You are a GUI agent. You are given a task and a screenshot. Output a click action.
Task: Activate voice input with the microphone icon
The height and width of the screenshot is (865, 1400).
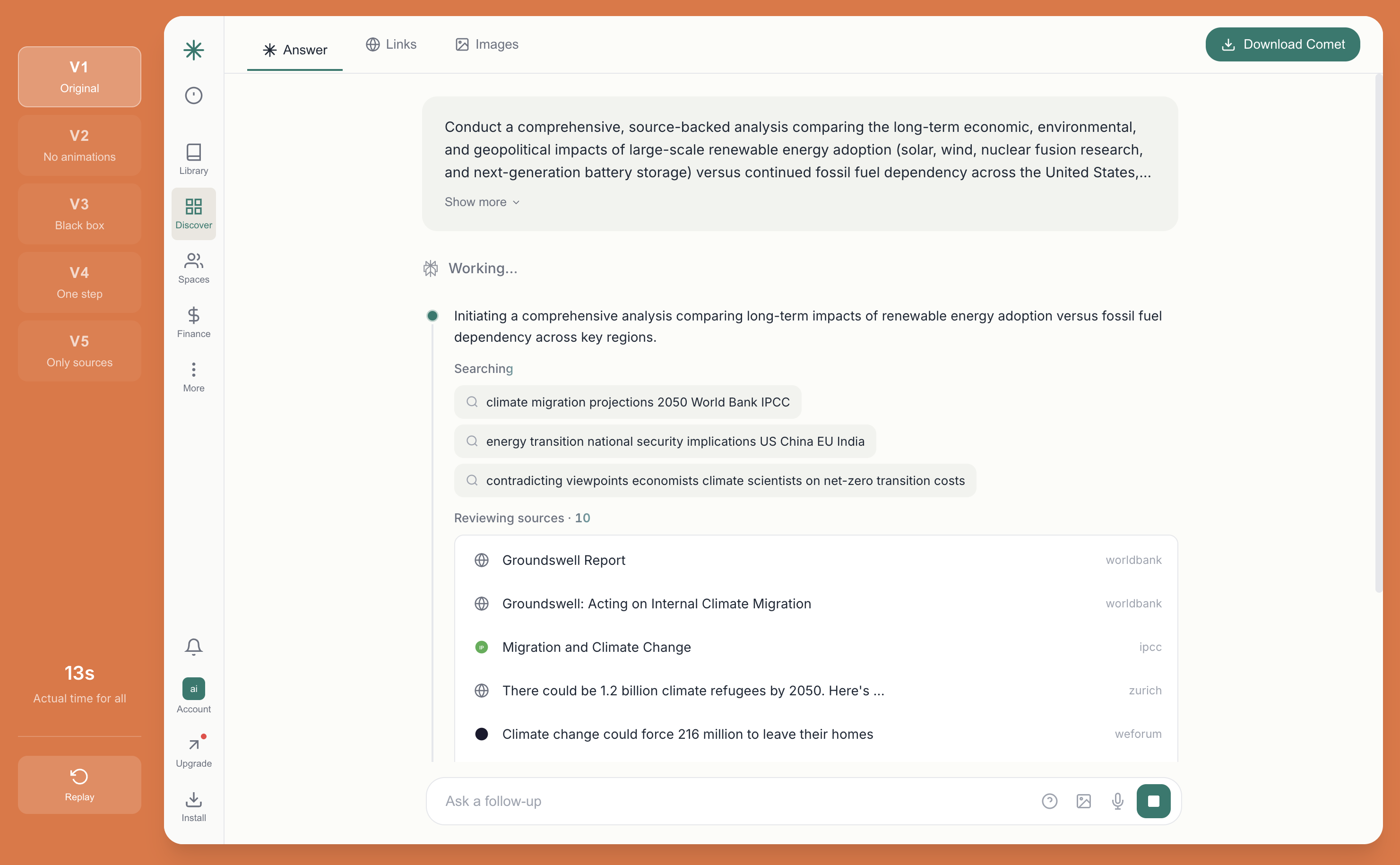(1117, 801)
